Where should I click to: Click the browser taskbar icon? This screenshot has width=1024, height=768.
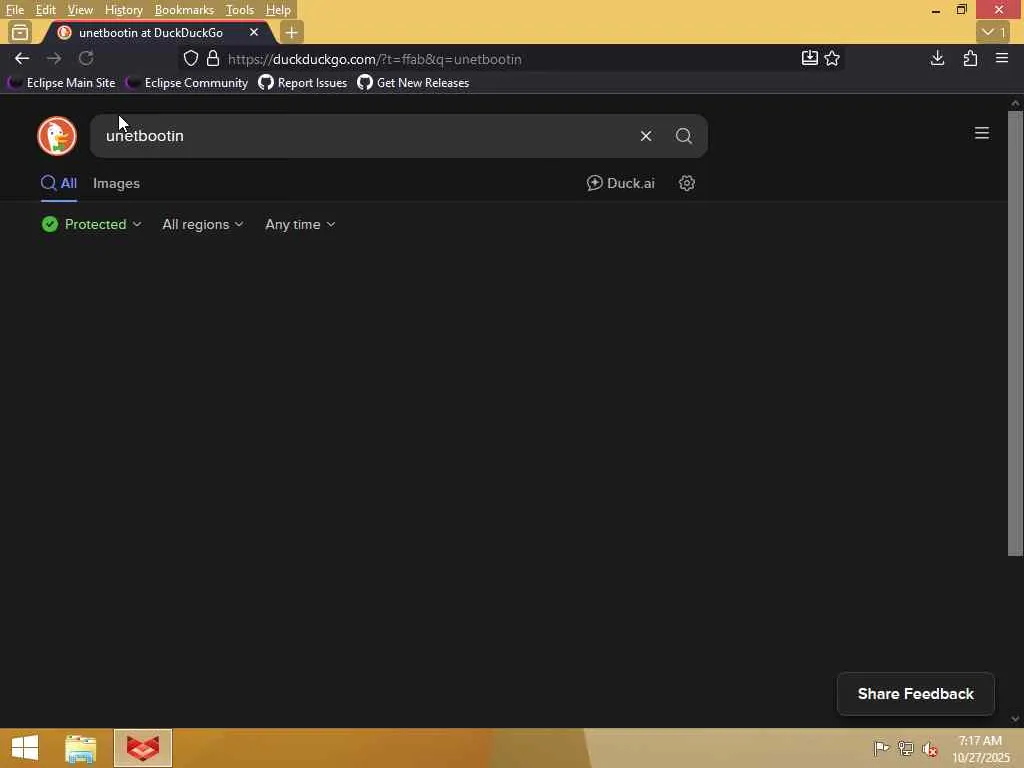tap(143, 748)
